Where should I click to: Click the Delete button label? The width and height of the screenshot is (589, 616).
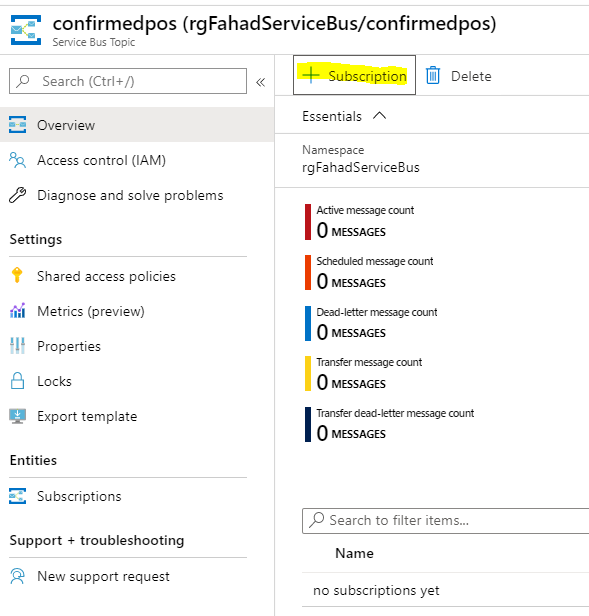471,76
